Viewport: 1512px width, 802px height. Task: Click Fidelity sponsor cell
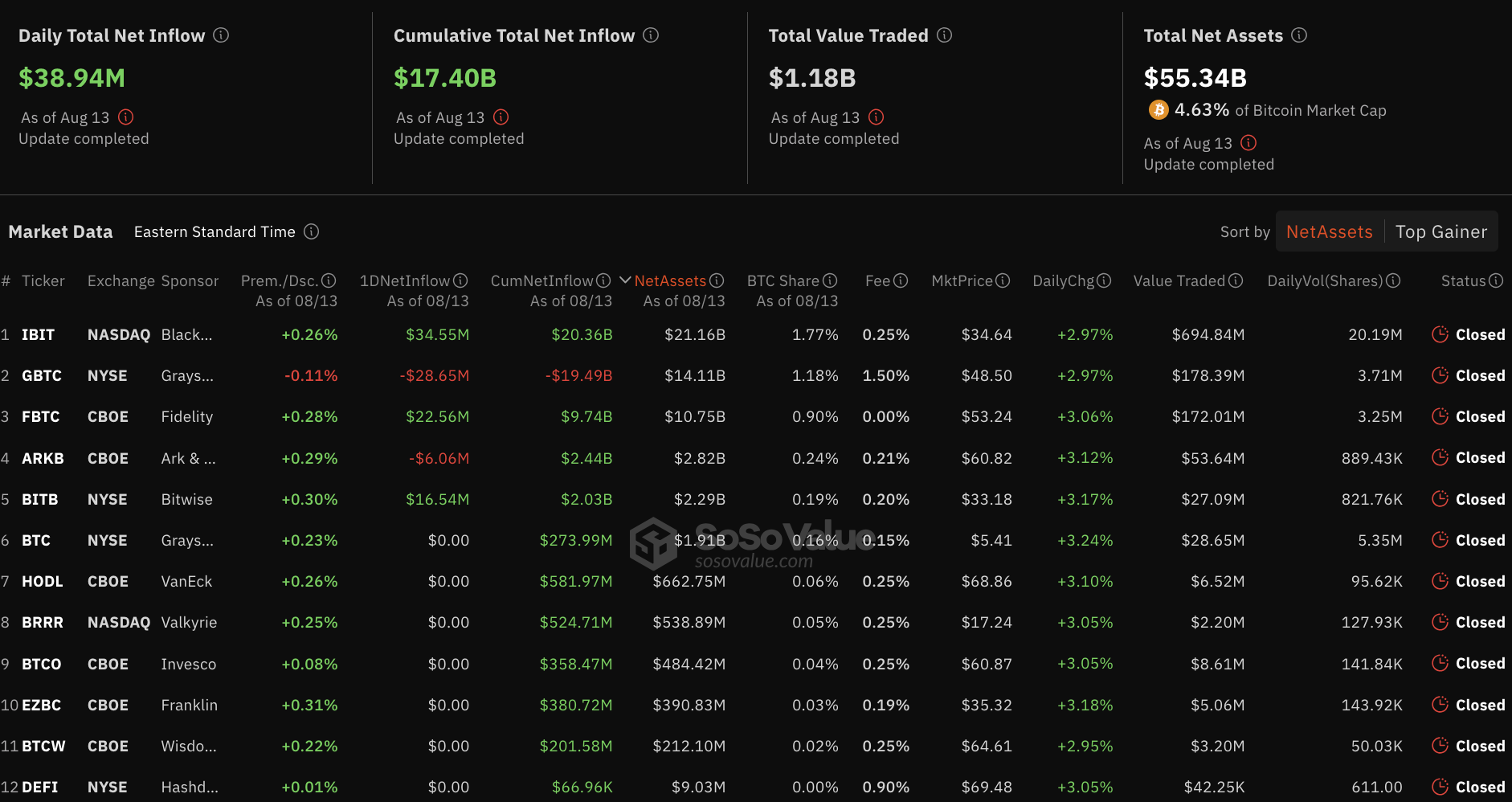click(x=187, y=416)
